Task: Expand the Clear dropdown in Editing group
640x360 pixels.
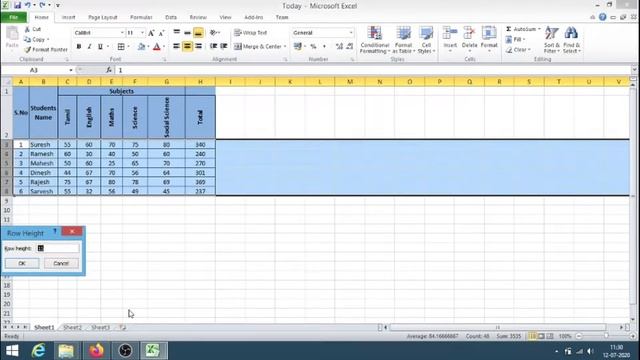Action: click(x=529, y=50)
